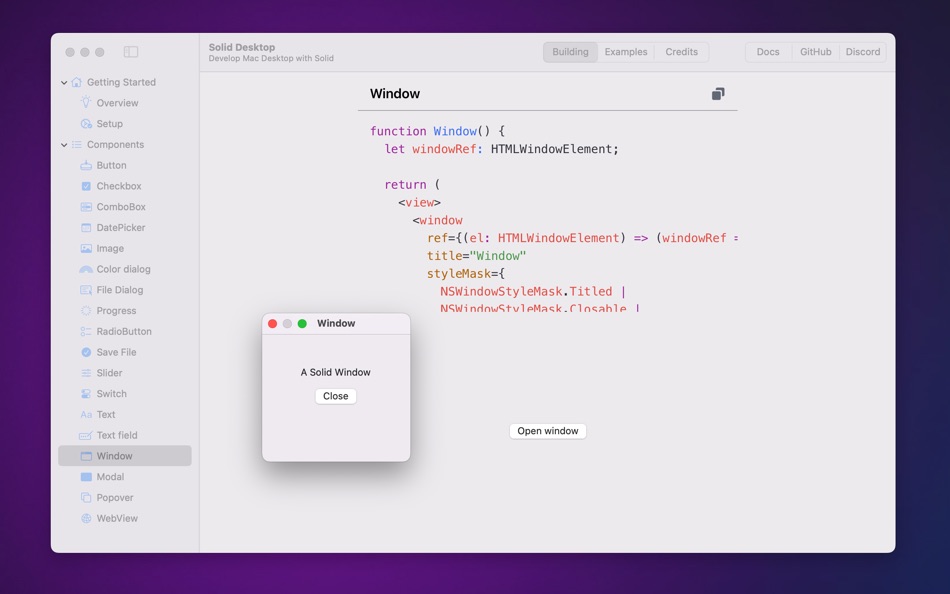Click the Text field icon
The height and width of the screenshot is (594, 950).
click(x=86, y=435)
